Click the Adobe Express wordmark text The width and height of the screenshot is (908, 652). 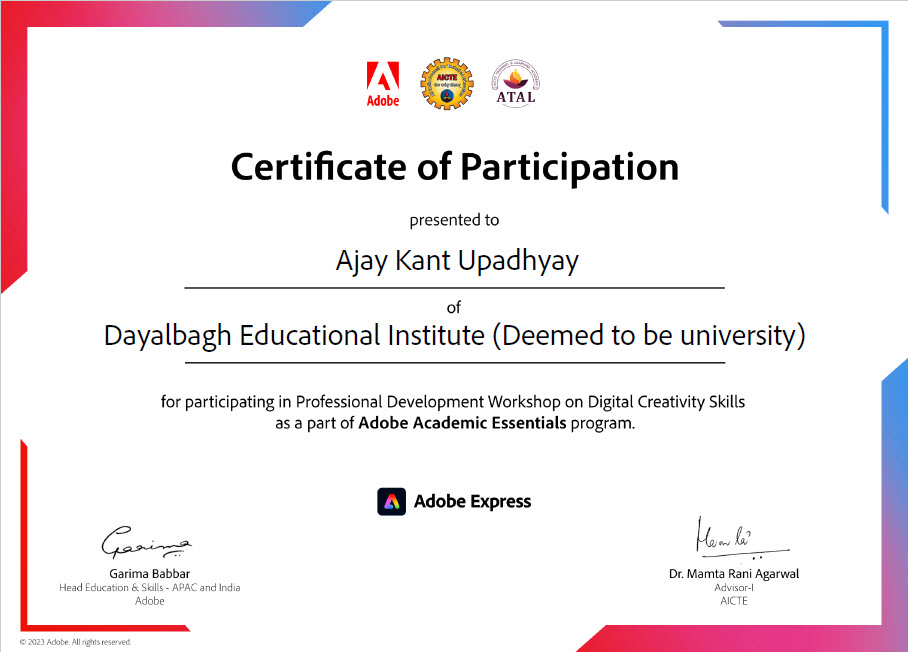(472, 501)
